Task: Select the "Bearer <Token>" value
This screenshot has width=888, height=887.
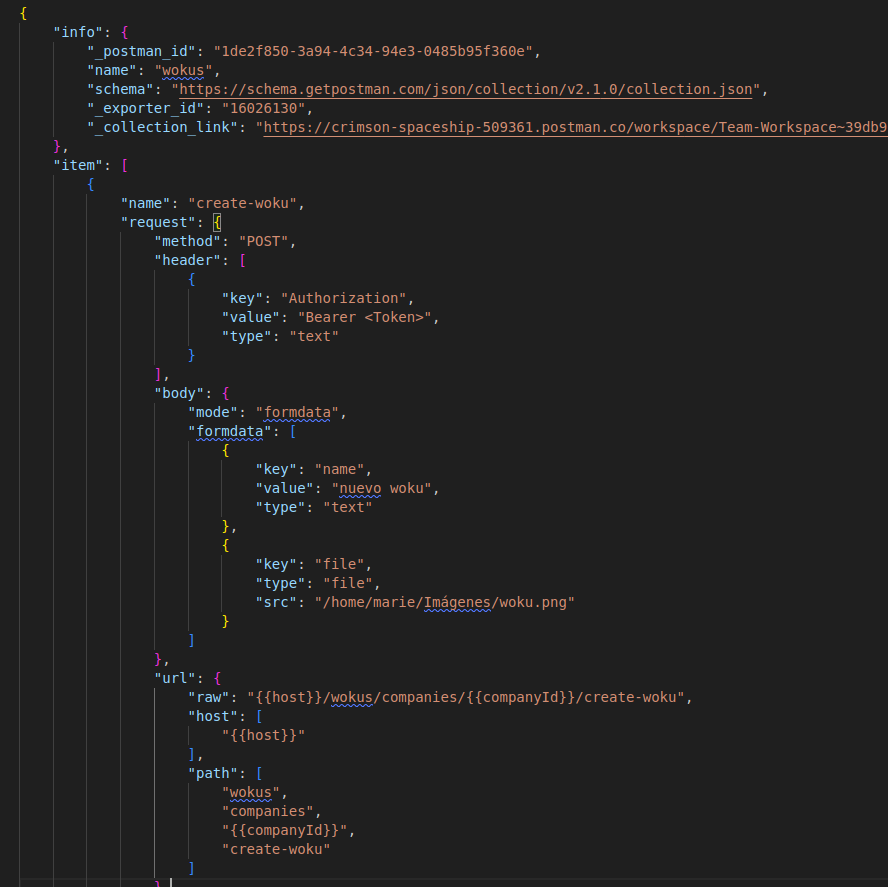Action: coord(365,317)
